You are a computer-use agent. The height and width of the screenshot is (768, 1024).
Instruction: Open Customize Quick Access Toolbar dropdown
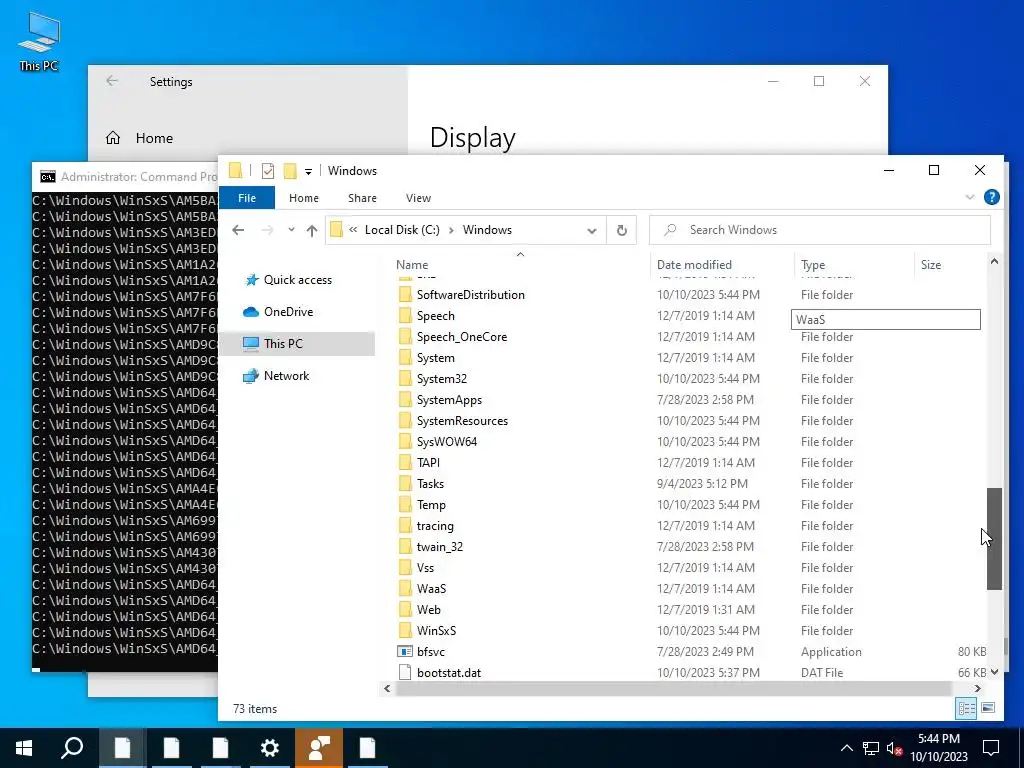click(308, 172)
